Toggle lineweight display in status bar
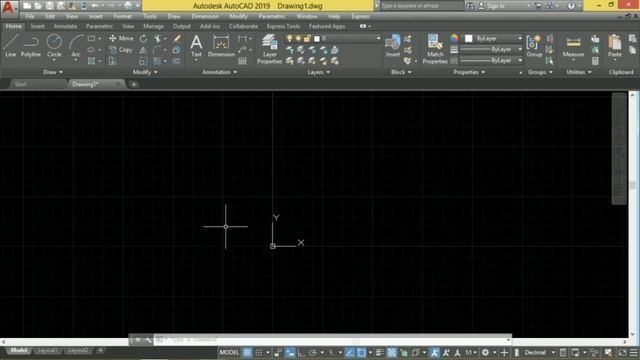This screenshot has height=360, width=640. point(379,353)
